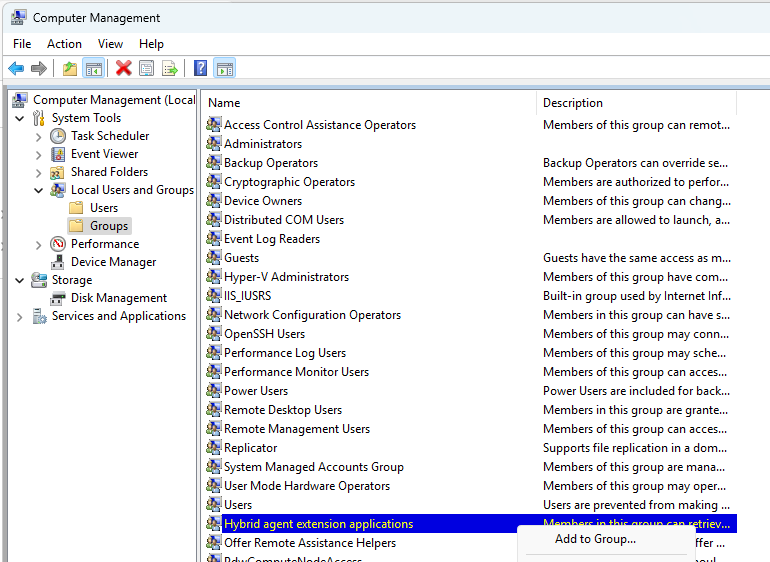The width and height of the screenshot is (770, 562).
Task: Toggle Show/Hide Console Tree toolbar button
Action: point(93,68)
